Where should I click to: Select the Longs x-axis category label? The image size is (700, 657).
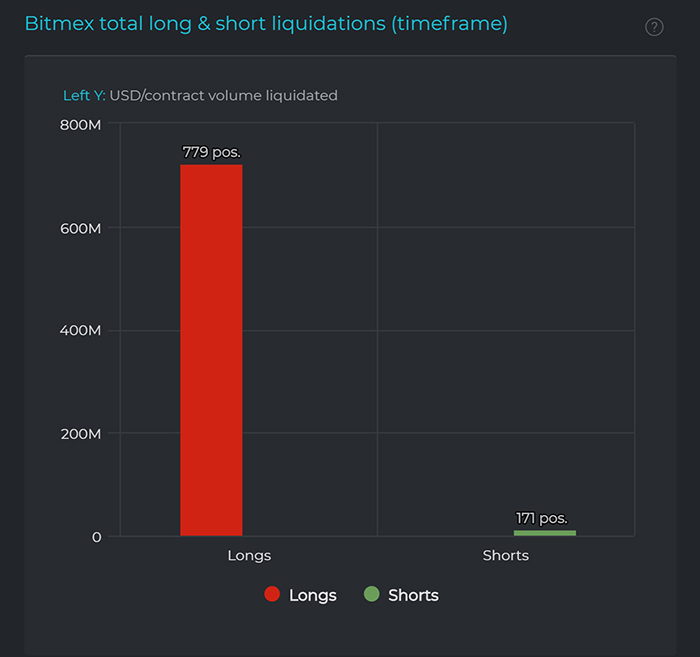(249, 555)
